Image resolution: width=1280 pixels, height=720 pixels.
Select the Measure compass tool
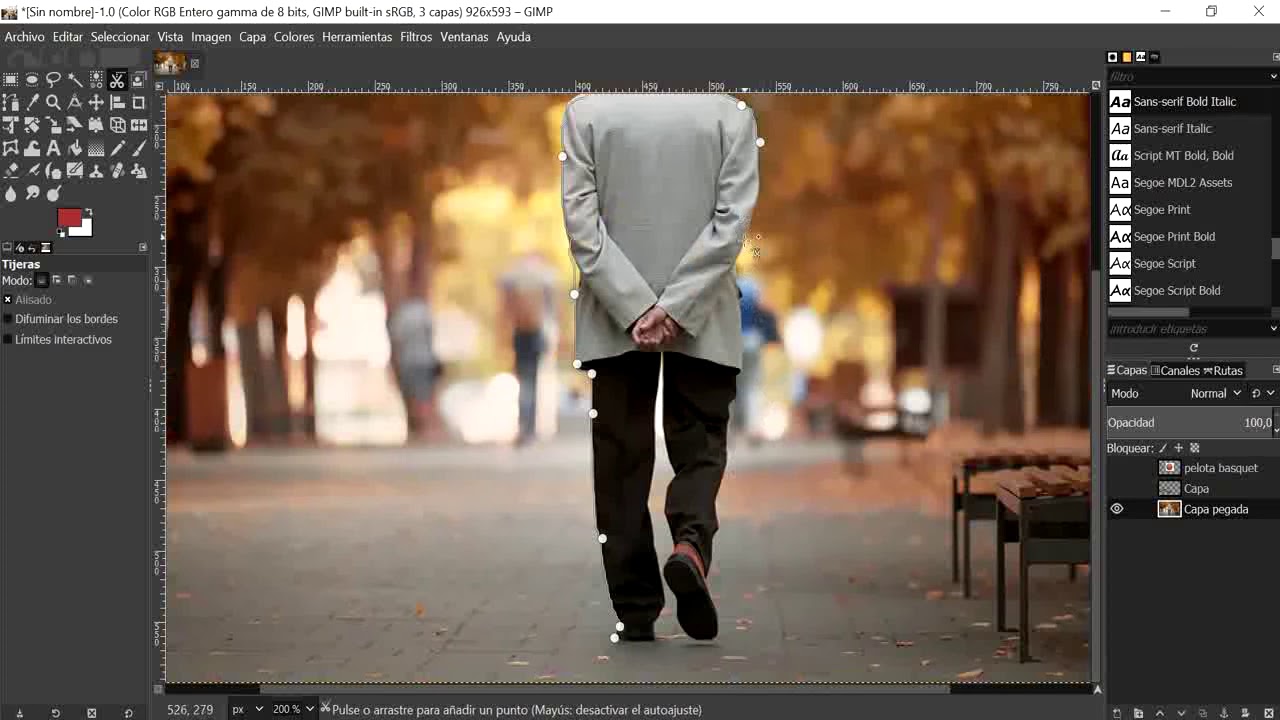(x=75, y=102)
